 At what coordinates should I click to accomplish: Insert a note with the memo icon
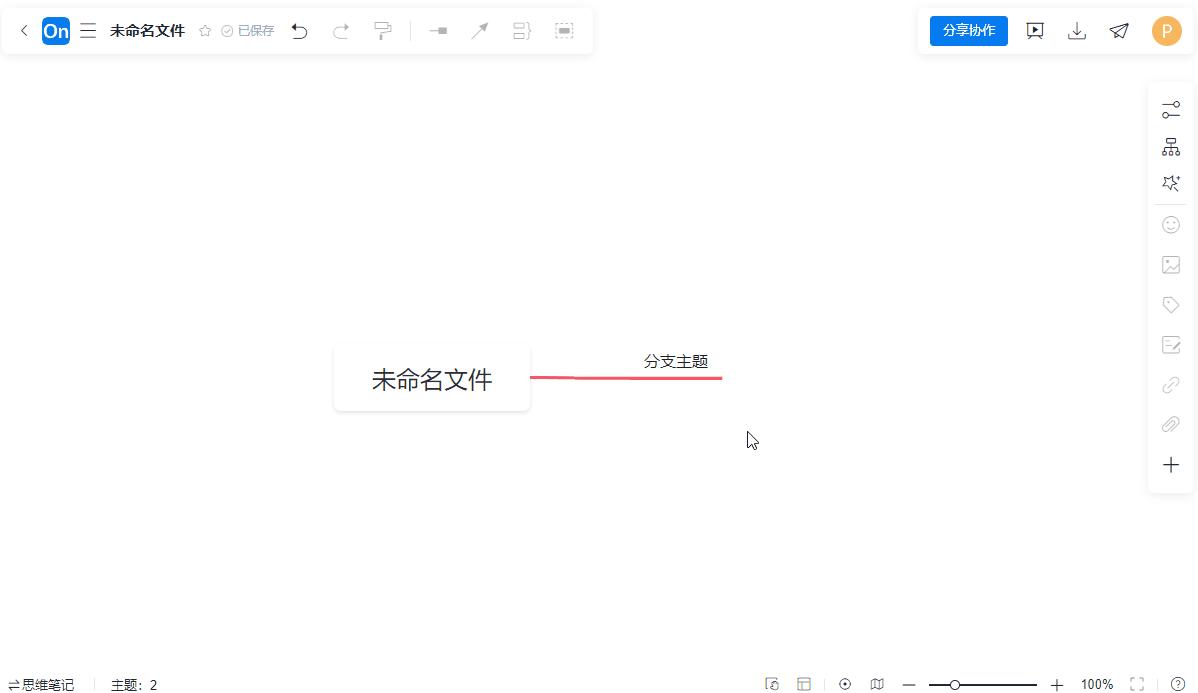(x=1171, y=344)
